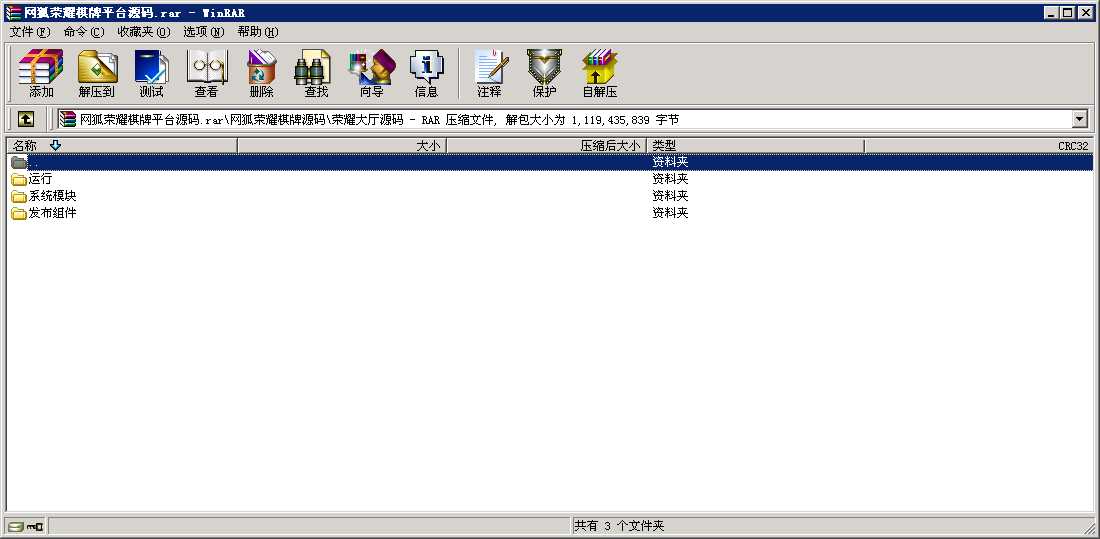Select the 发布组件 folder icon
This screenshot has width=1100, height=539.
coord(19,213)
